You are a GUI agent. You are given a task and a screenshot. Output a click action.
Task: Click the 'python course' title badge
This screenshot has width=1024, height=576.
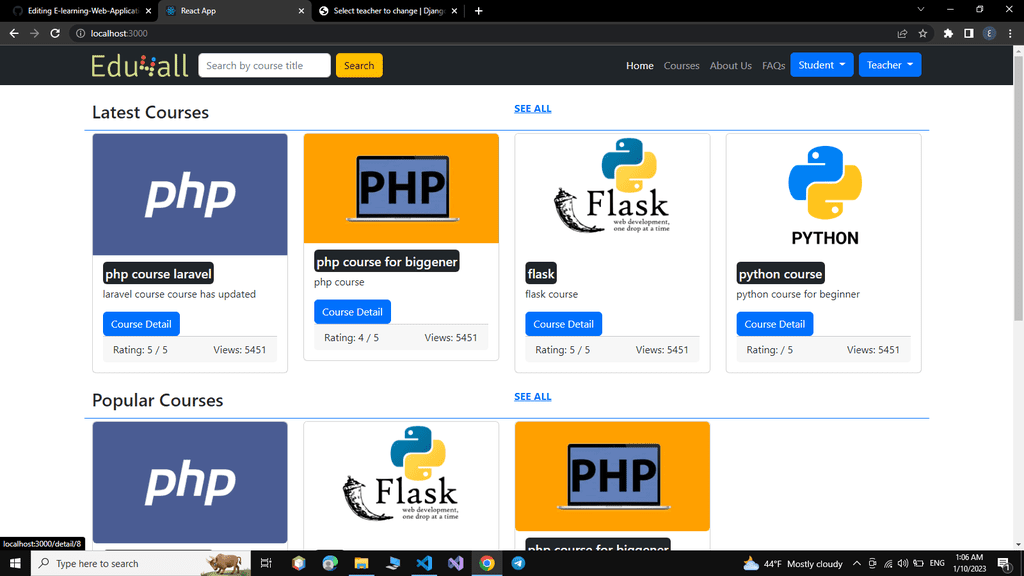pos(780,274)
